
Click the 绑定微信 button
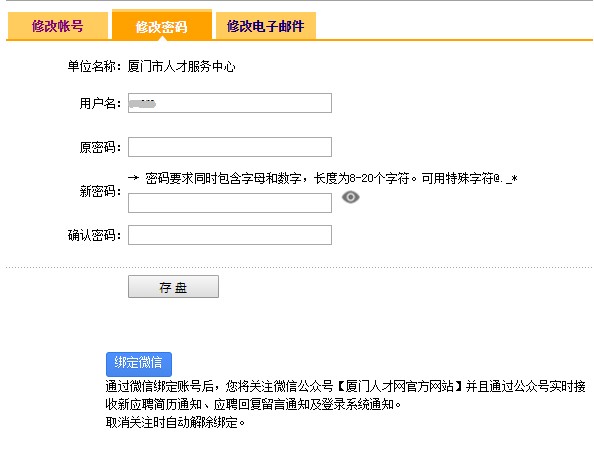(139, 364)
